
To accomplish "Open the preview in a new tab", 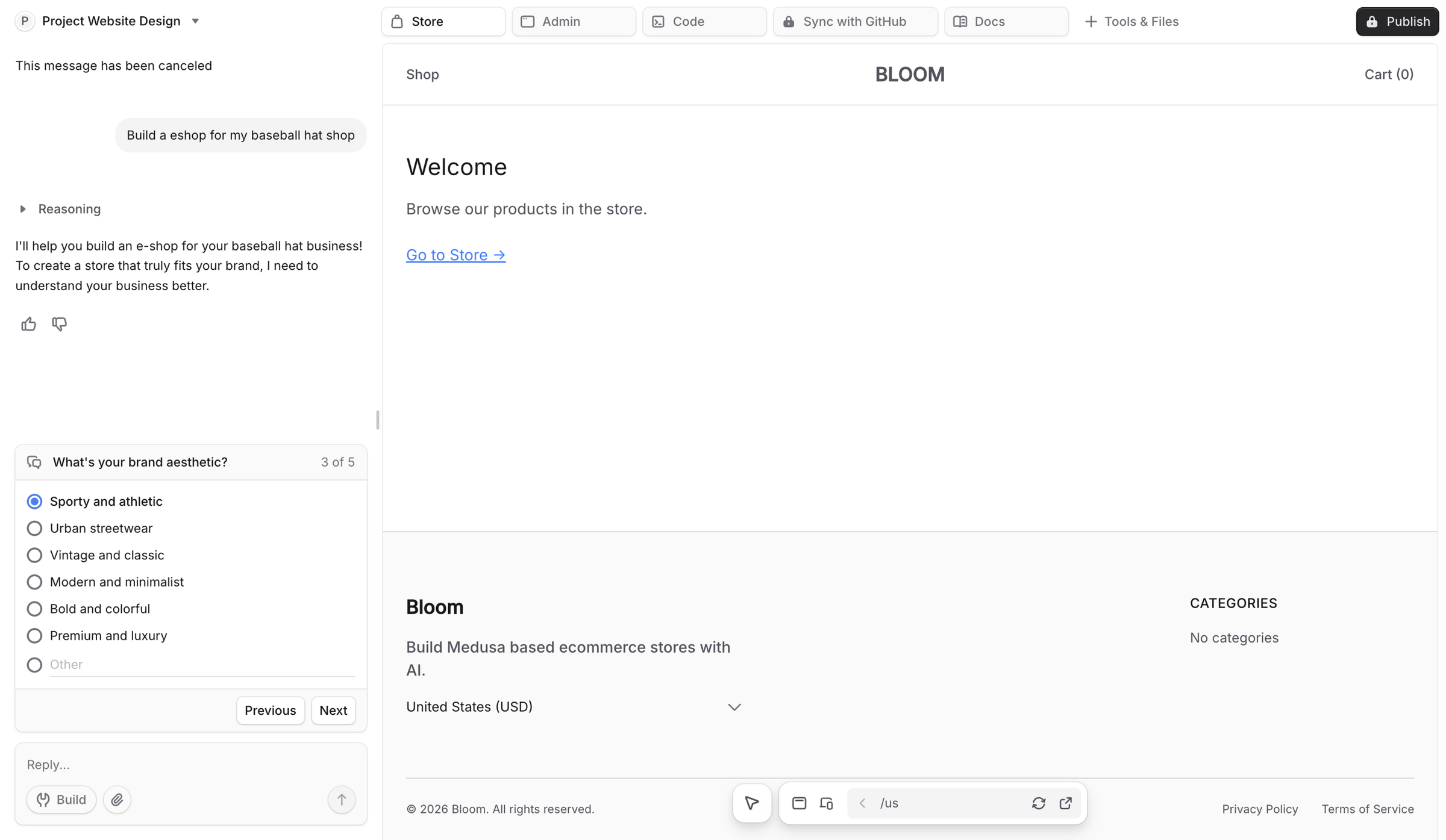I will tap(1065, 803).
